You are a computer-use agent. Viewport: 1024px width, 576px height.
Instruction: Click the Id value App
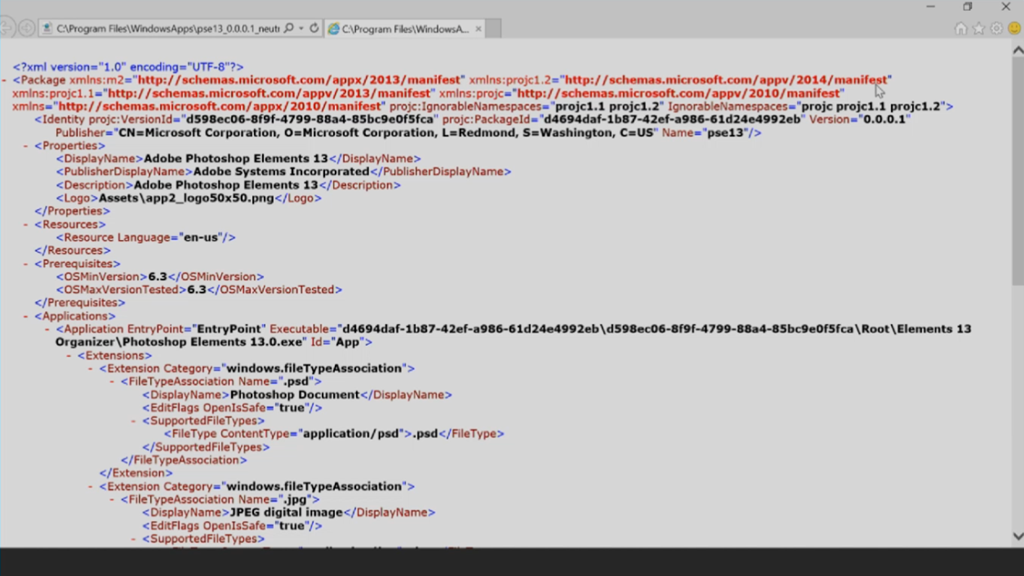tap(347, 342)
